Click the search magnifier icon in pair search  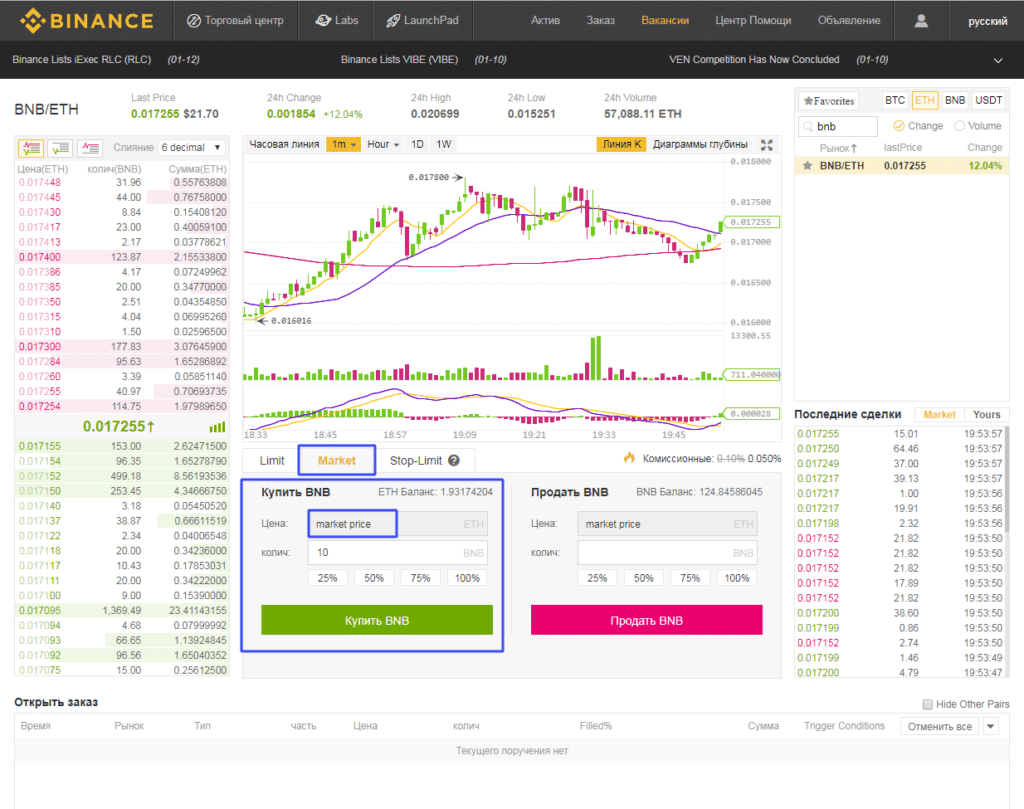click(808, 126)
